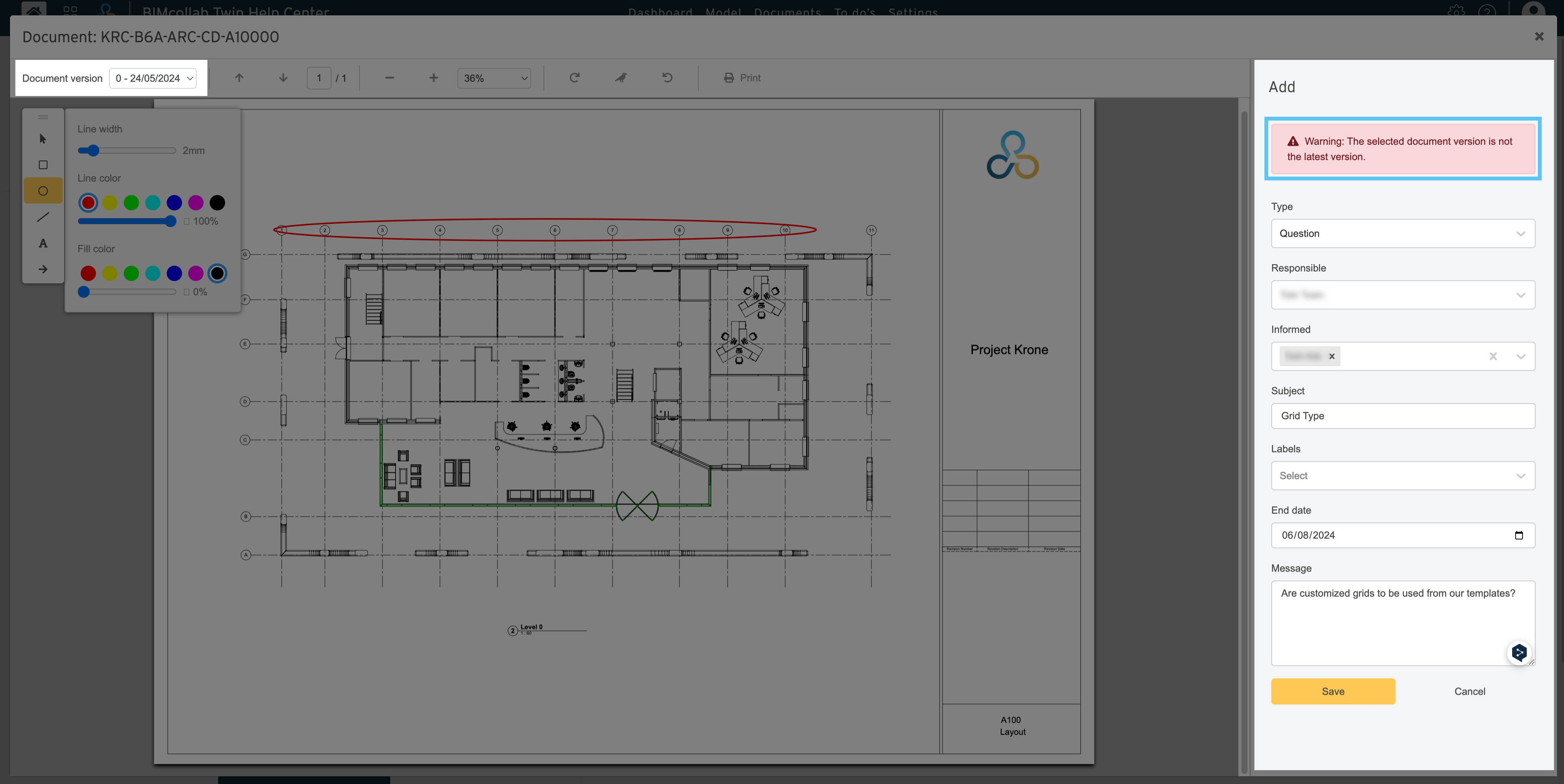Choose green line color
This screenshot has width=1564, height=784.
pyautogui.click(x=131, y=203)
